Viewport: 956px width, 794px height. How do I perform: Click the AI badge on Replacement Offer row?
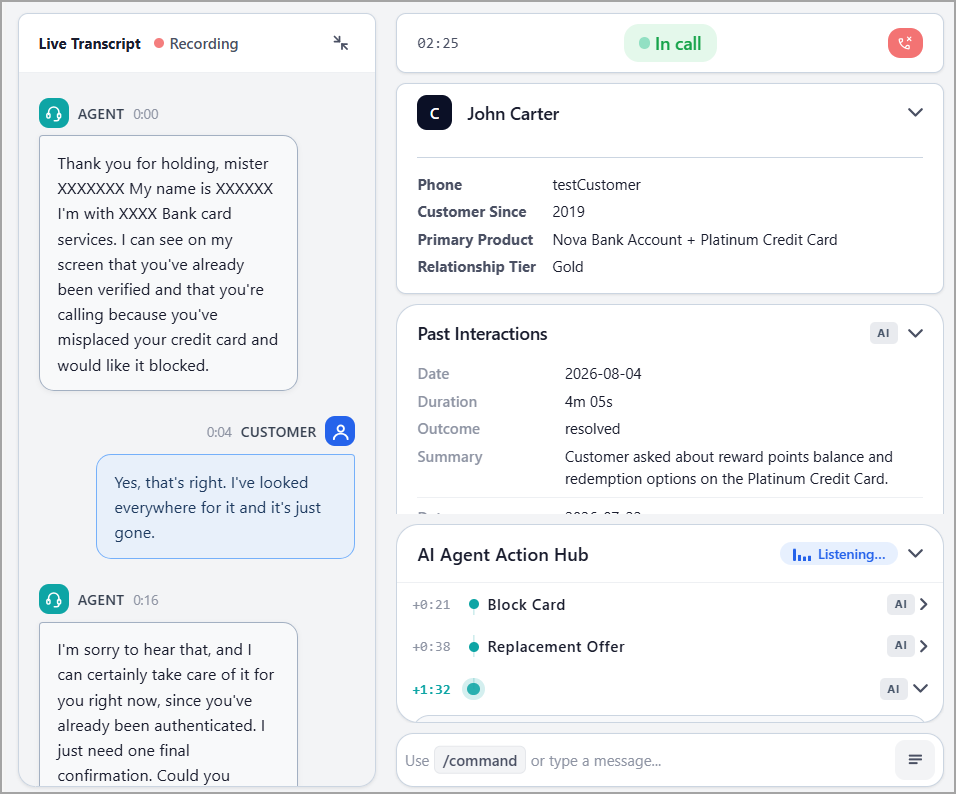(901, 646)
